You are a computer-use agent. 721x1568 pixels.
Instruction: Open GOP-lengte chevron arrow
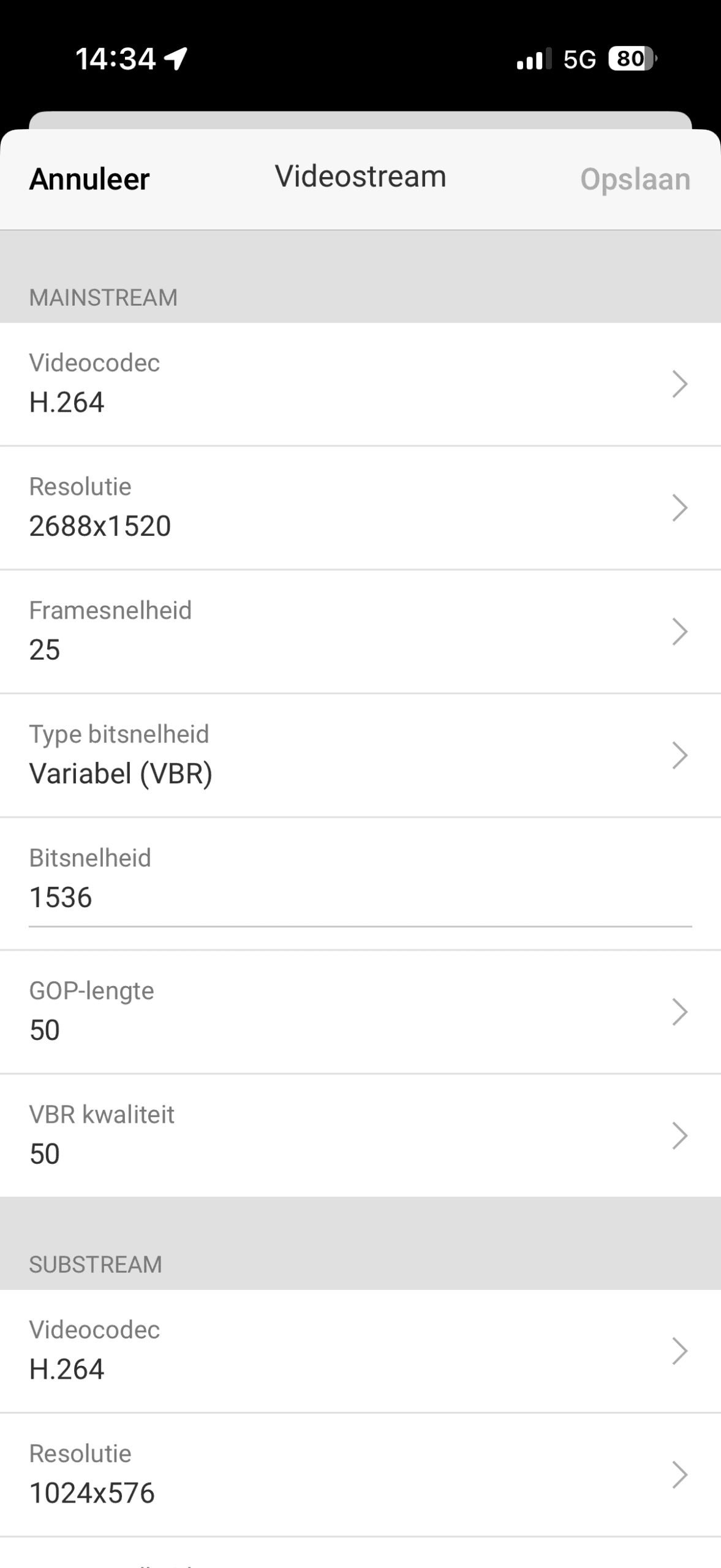click(679, 1012)
